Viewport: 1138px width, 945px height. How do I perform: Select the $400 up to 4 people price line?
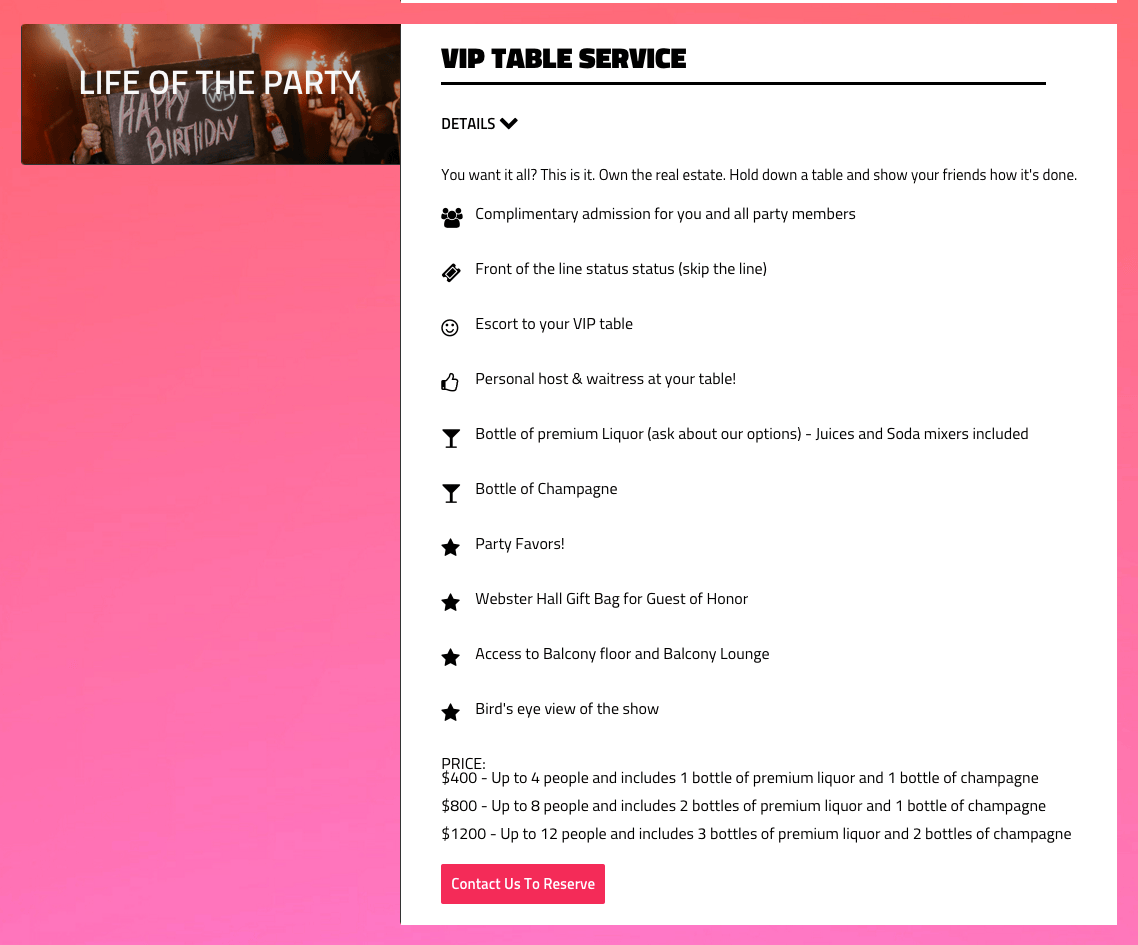(x=740, y=778)
